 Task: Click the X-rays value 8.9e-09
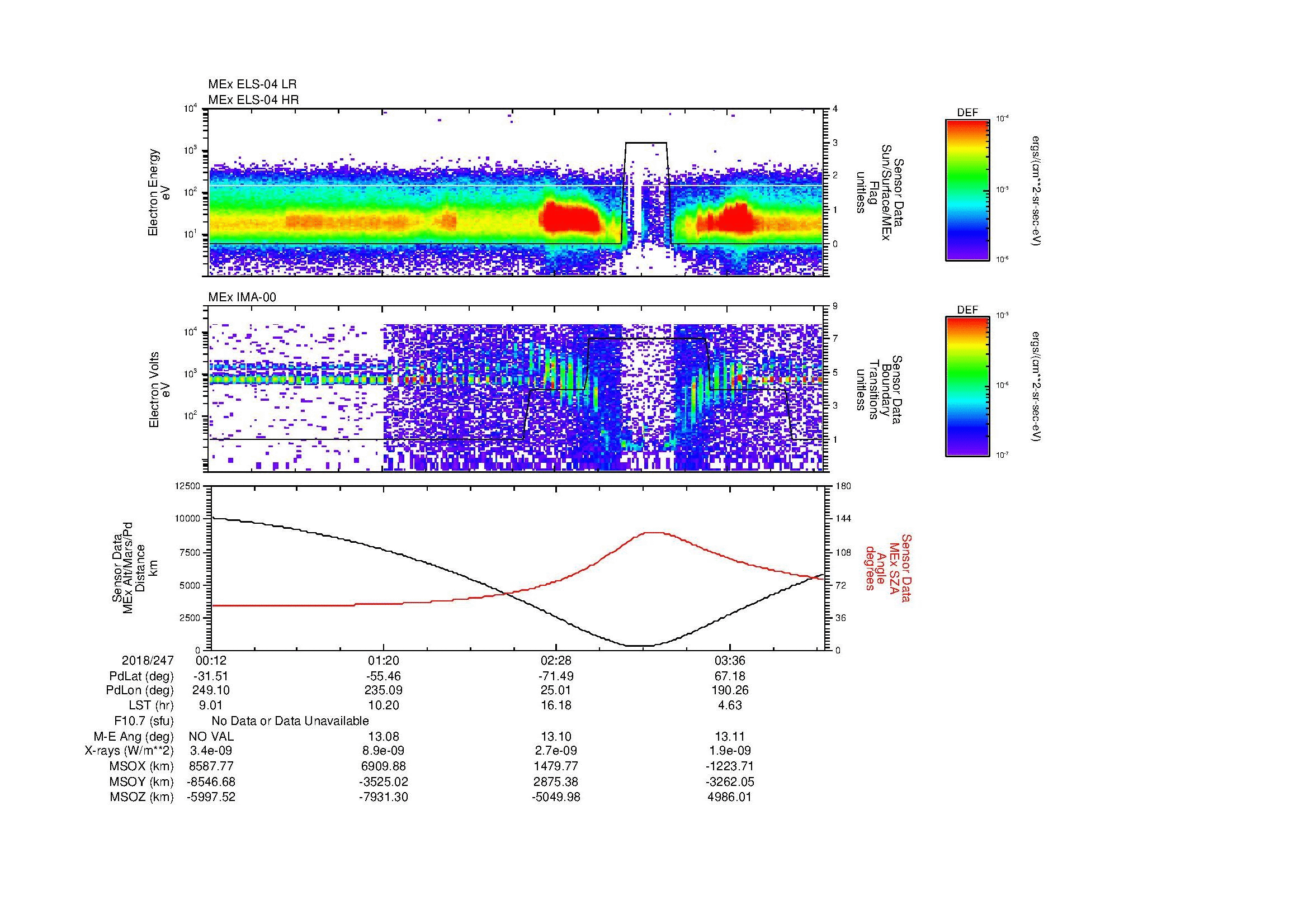click(x=384, y=751)
